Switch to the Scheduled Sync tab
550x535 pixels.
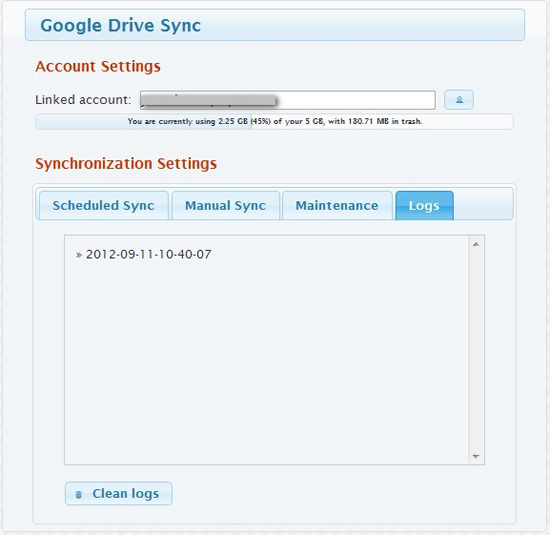(x=103, y=206)
